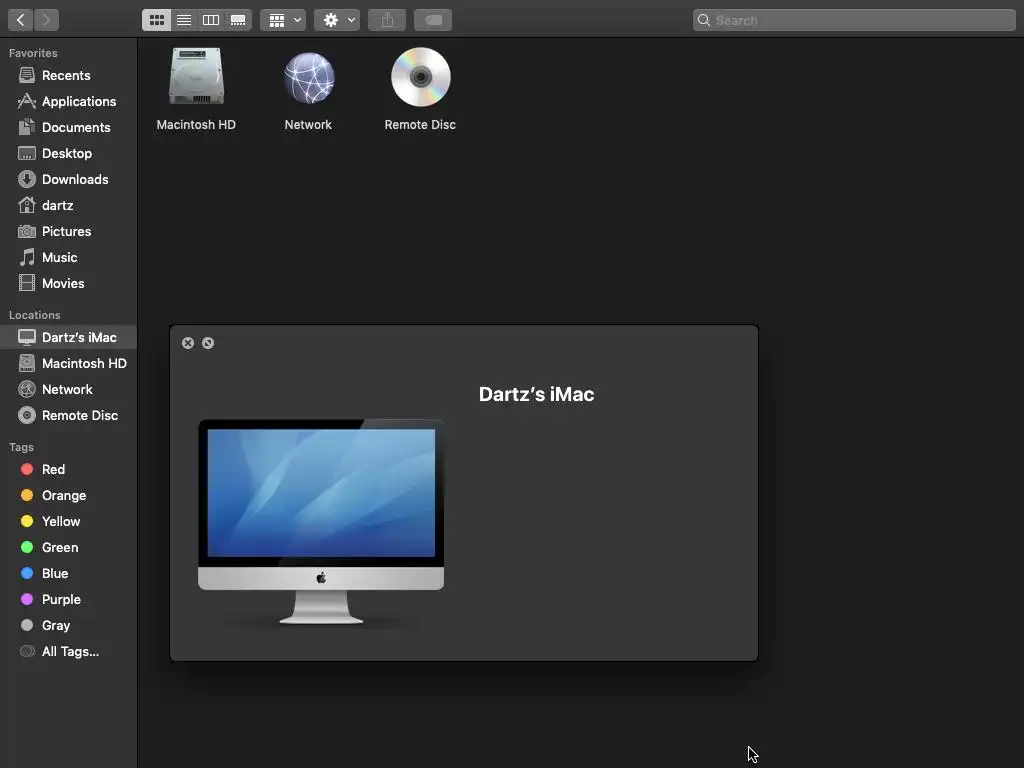Close the Dartz's iMac preview panel

(x=188, y=343)
